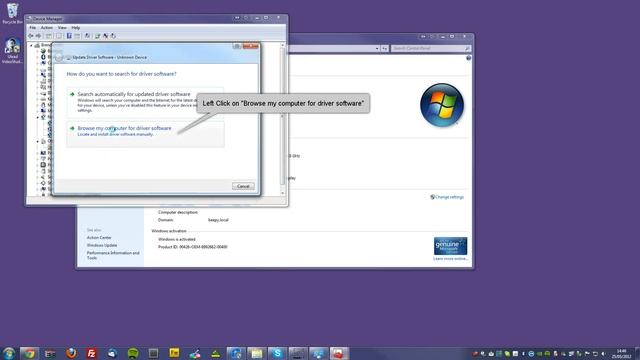Click Device Manager toolbar Forward arrow
This screenshot has height=360, width=640.
38,36
